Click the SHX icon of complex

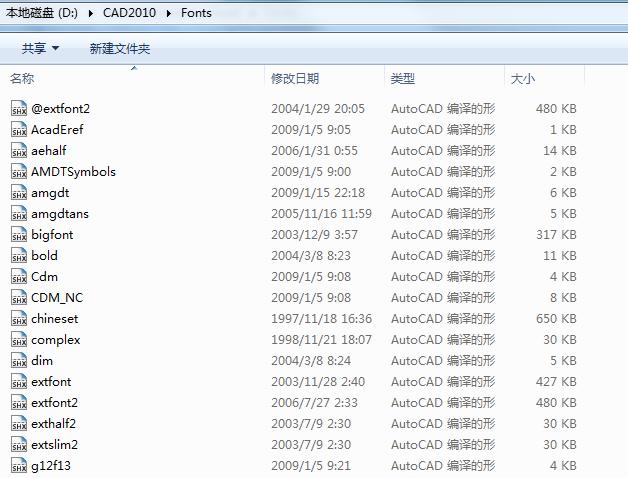19,339
